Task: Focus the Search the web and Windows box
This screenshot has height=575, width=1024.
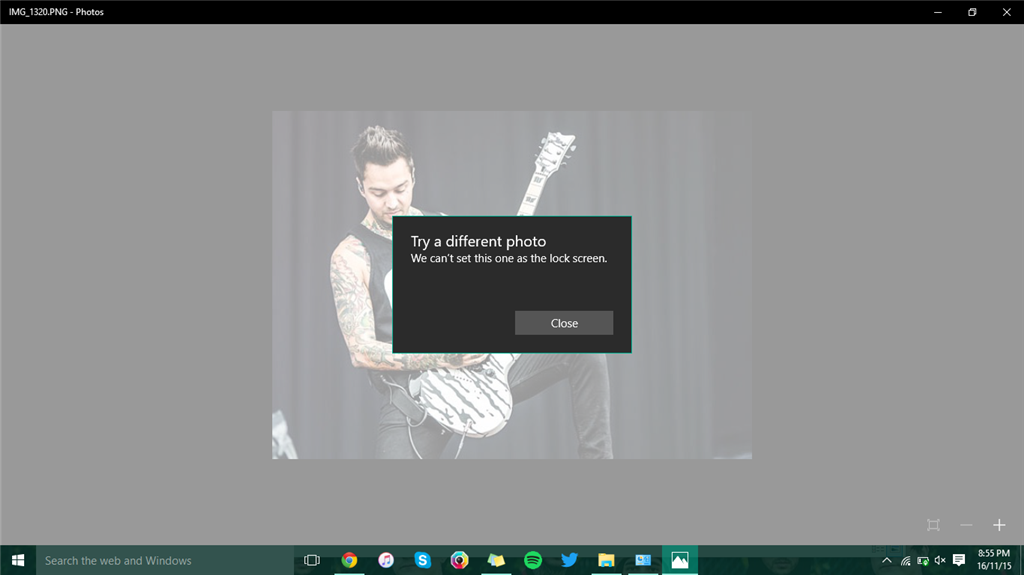Action: click(165, 560)
